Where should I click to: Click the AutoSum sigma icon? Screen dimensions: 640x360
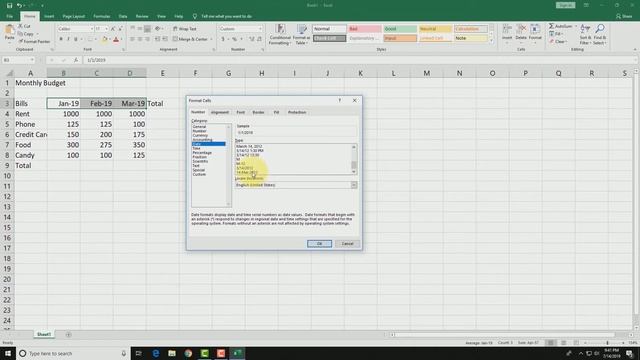[x=551, y=26]
